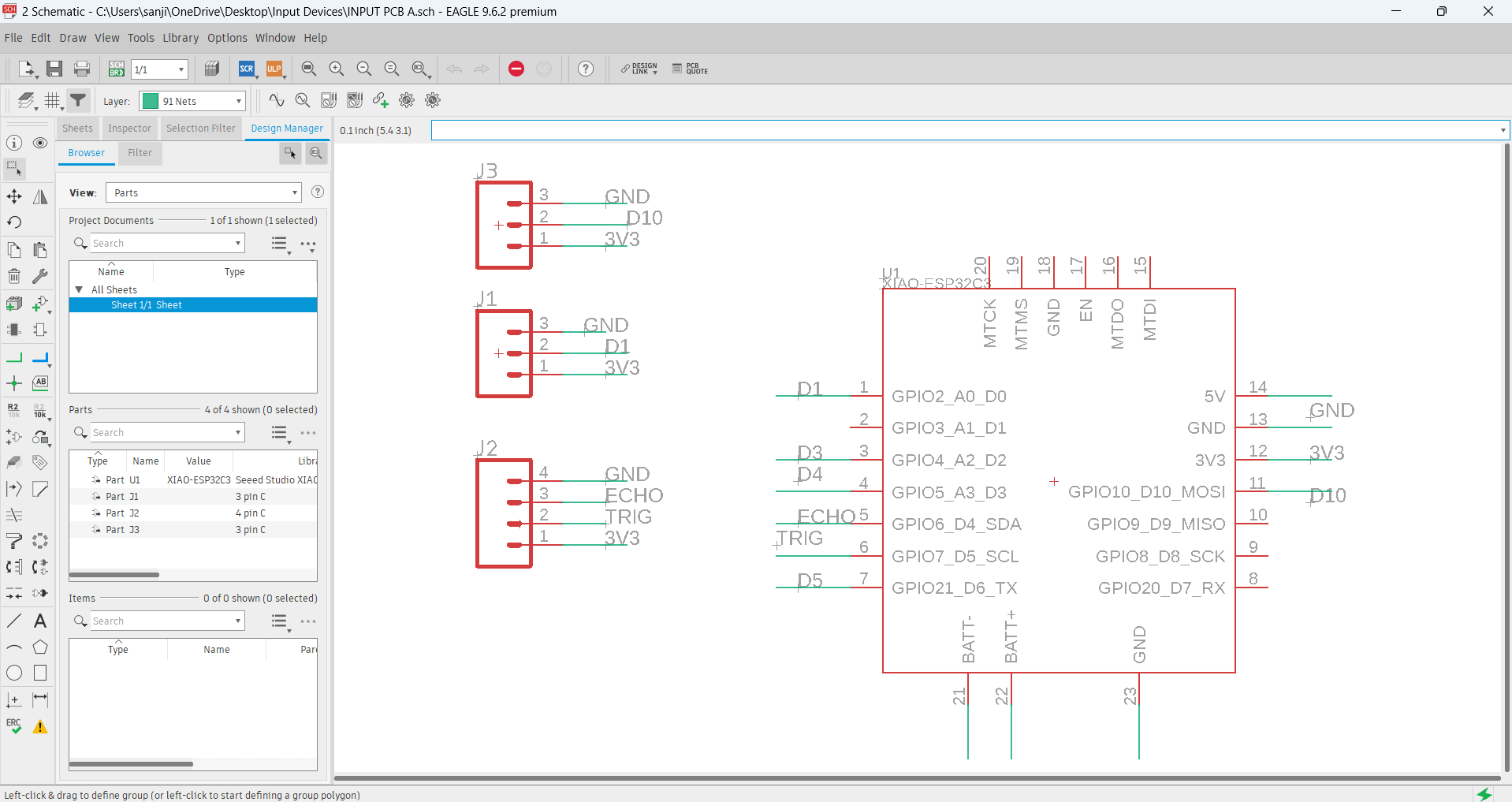Select Part U1 row
Image resolution: width=1512 pixels, height=802 pixels.
(193, 479)
